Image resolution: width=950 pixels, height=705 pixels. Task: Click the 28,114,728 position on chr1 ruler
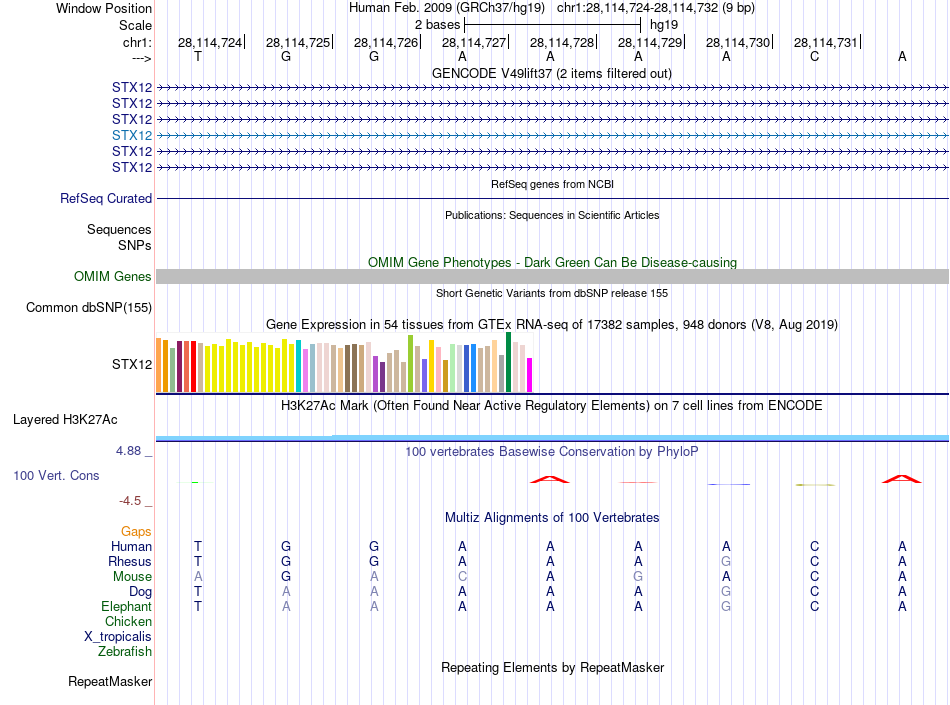coord(562,43)
